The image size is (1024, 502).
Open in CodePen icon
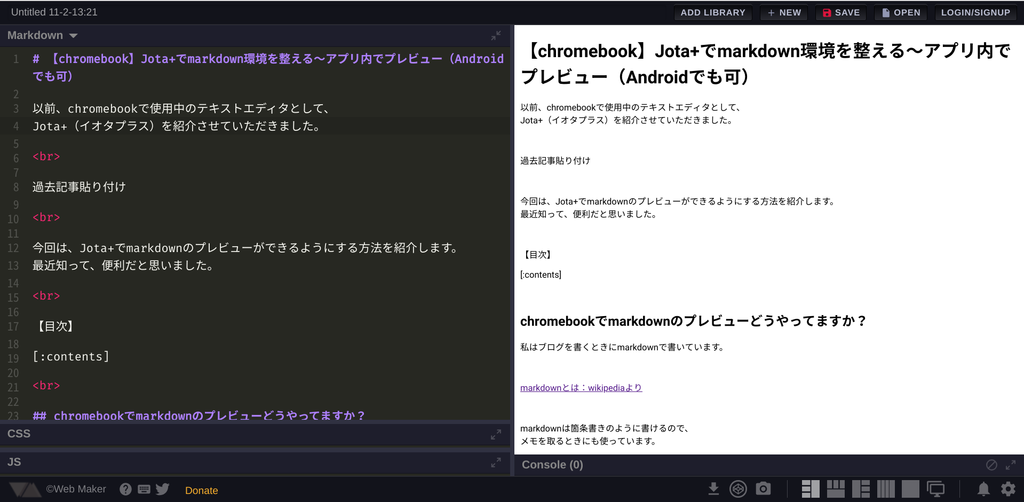pyautogui.click(x=738, y=488)
